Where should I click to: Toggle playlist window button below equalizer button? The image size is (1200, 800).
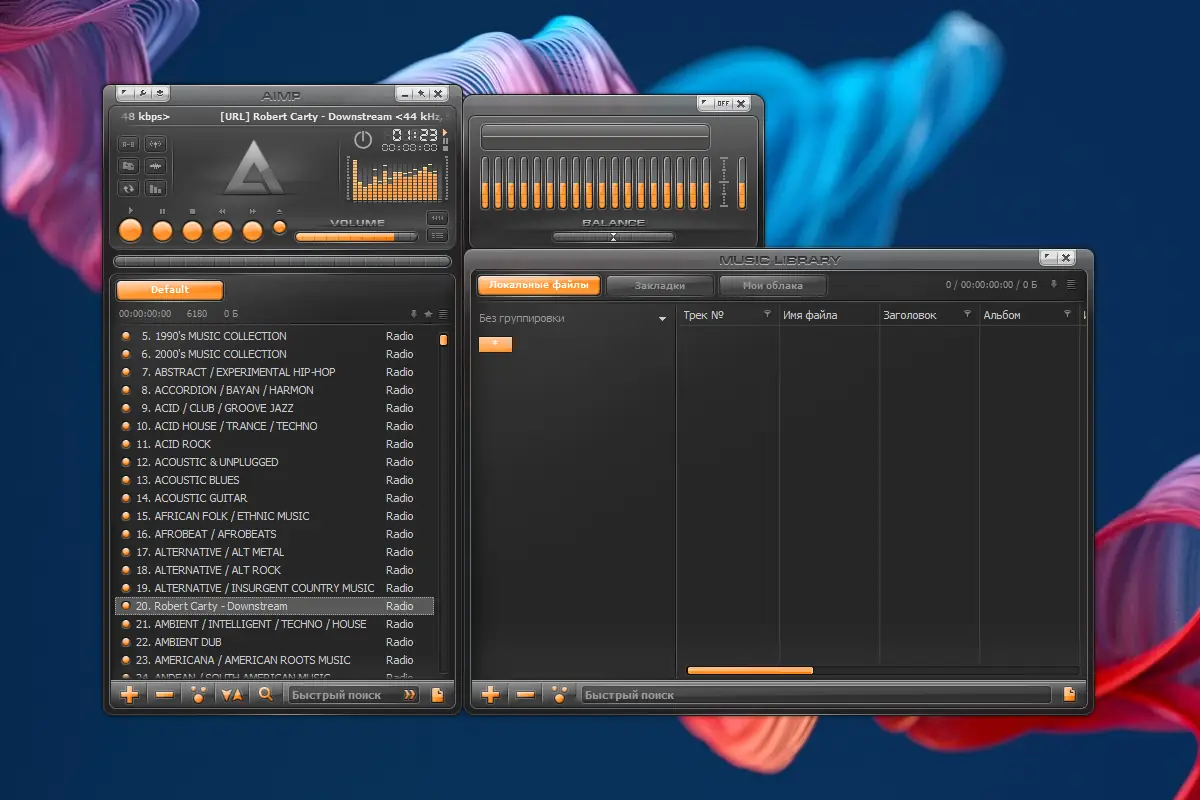437,236
